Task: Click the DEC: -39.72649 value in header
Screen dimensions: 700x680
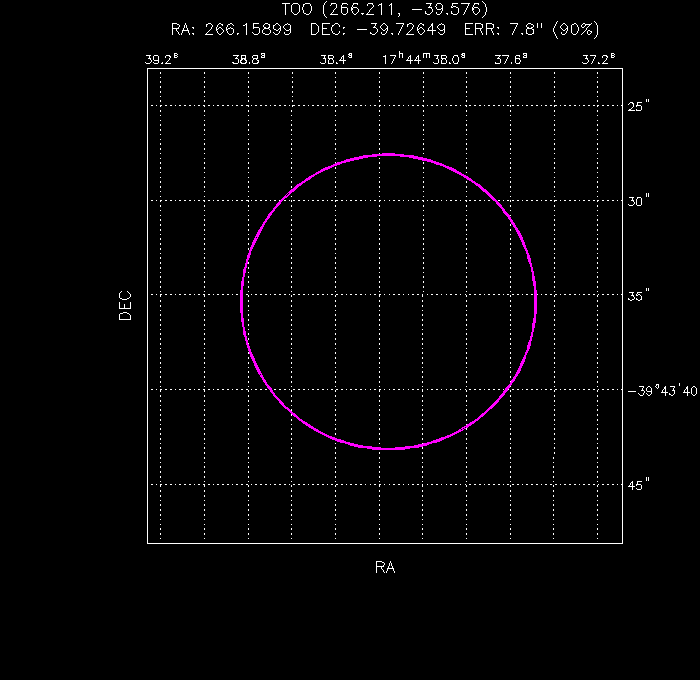Action: [x=378, y=29]
